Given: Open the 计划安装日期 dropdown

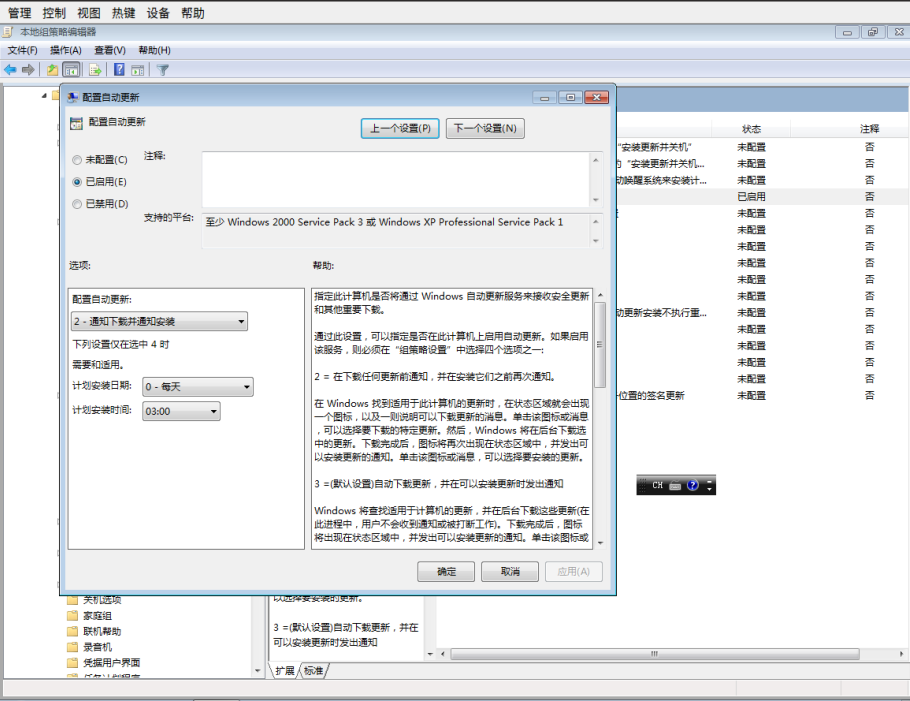Looking at the screenshot, I should click(198, 387).
